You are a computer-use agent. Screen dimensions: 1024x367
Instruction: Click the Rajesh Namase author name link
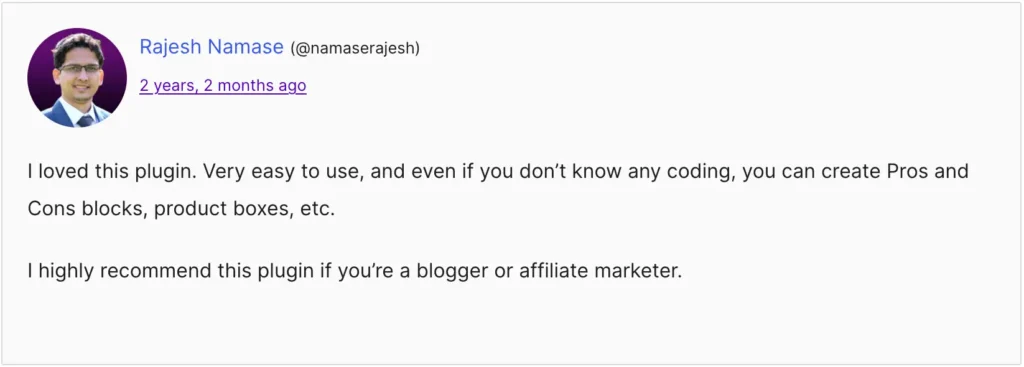coord(212,47)
